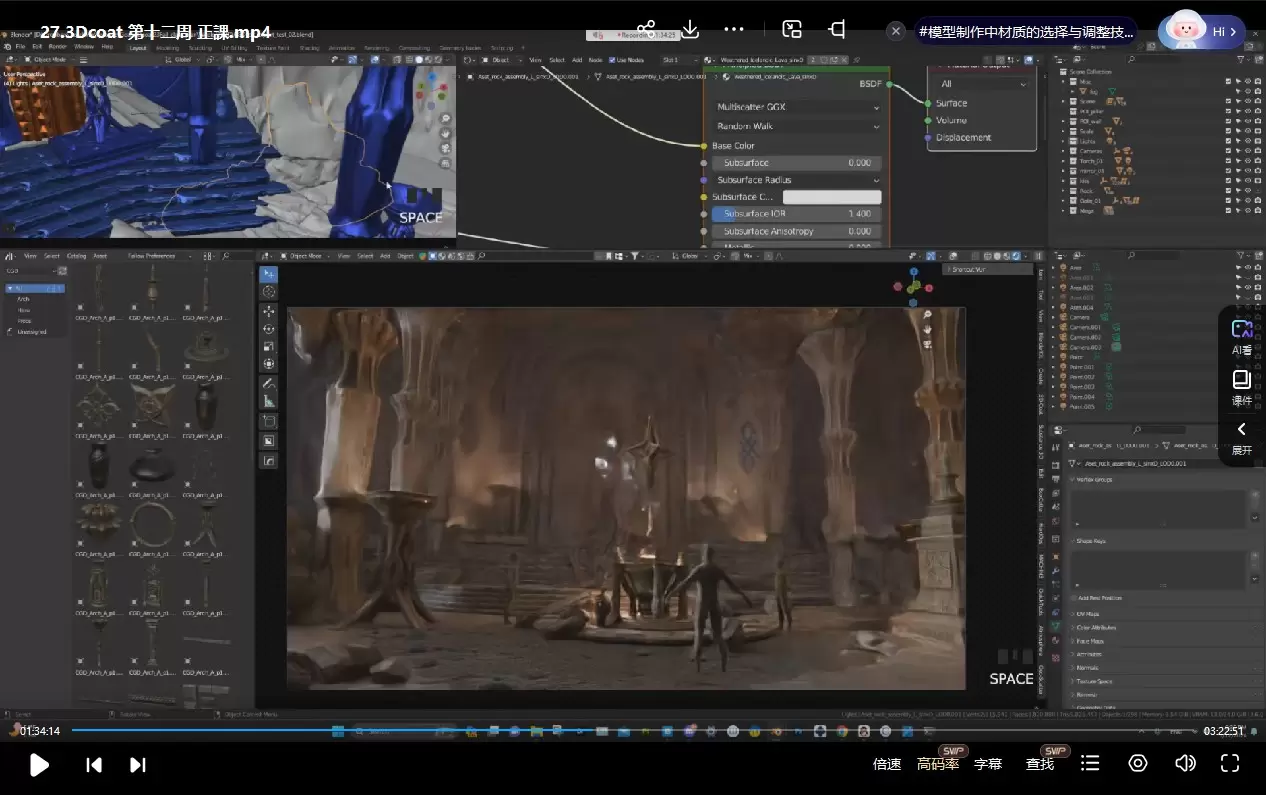Play the video
Screen dimensions: 1266x795
pos(39,765)
